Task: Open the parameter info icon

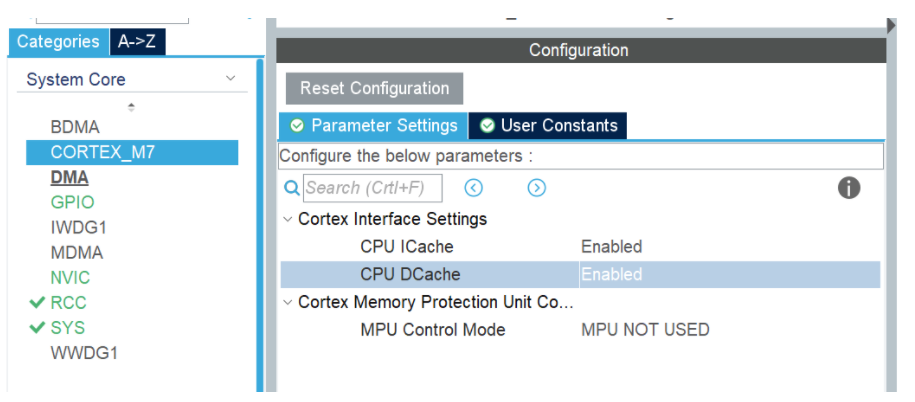Action: pos(849,188)
